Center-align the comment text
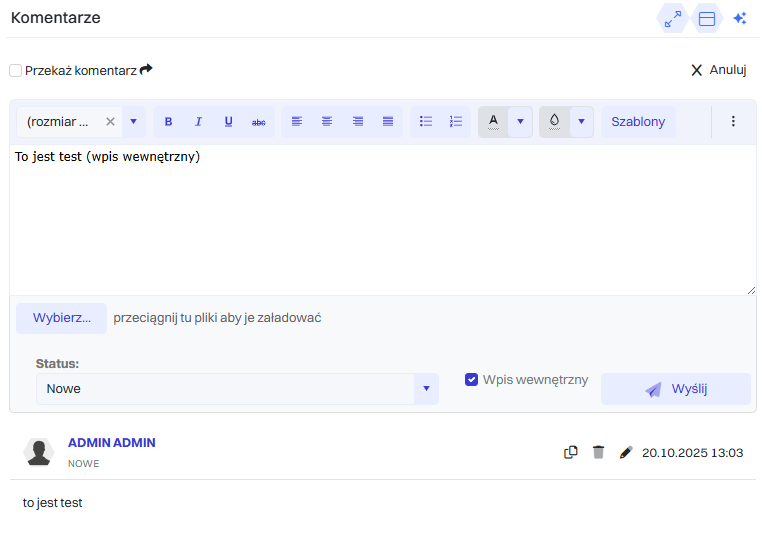The width and height of the screenshot is (762, 545). 327,122
